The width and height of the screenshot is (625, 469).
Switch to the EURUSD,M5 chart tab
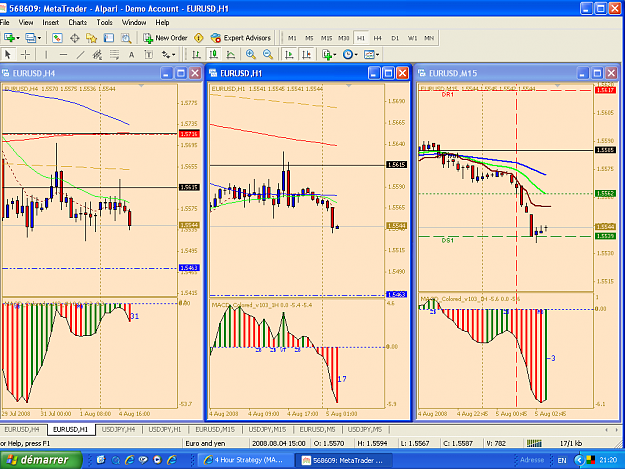click(317, 429)
